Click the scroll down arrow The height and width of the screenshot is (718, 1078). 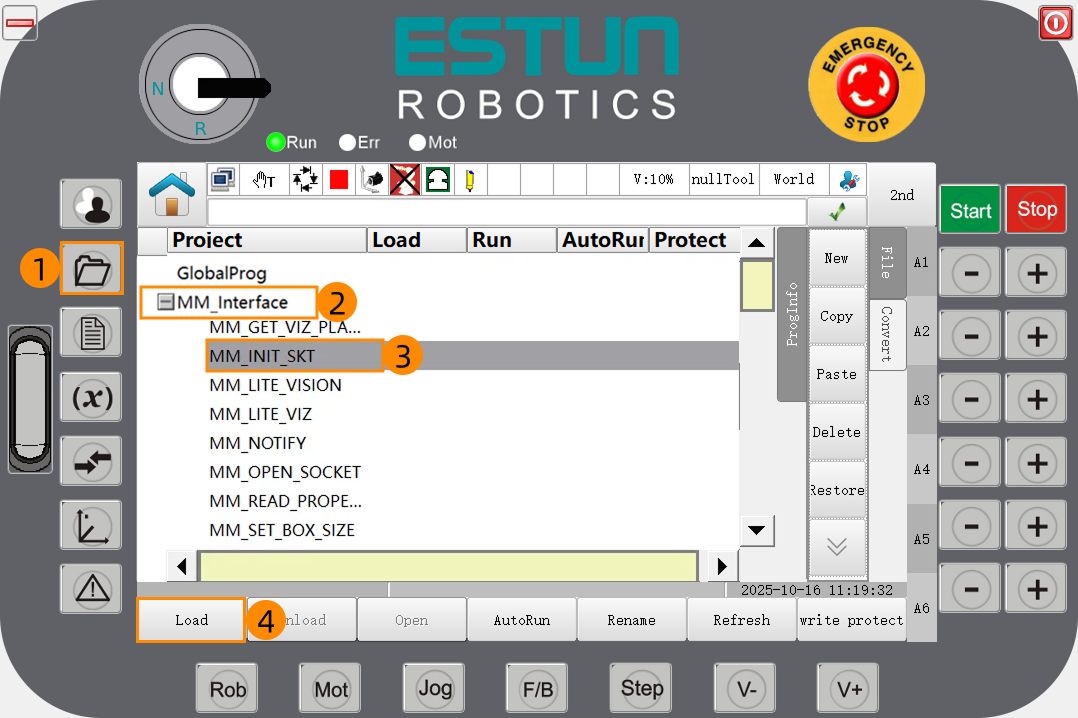click(756, 530)
